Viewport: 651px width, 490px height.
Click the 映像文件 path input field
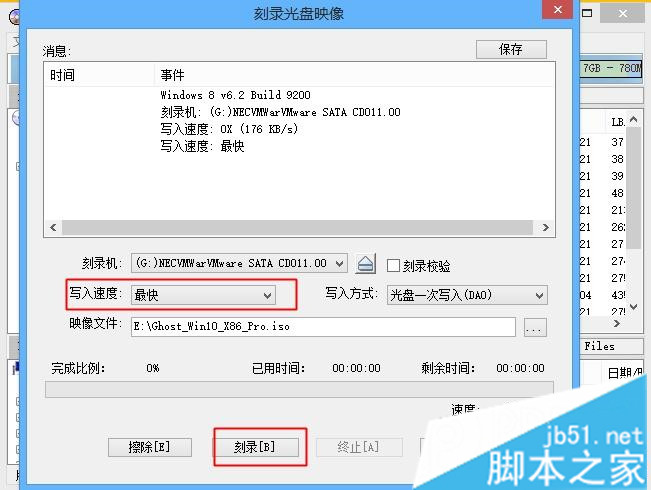pos(323,327)
